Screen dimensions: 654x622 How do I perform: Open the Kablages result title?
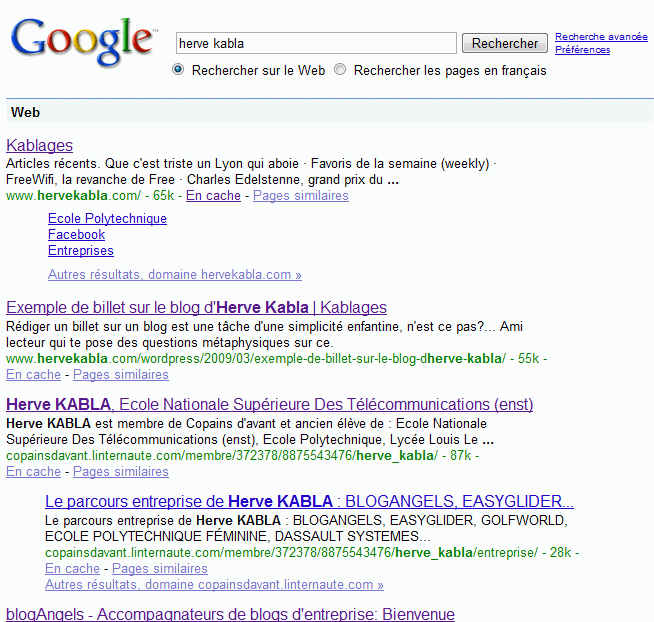[x=40, y=145]
